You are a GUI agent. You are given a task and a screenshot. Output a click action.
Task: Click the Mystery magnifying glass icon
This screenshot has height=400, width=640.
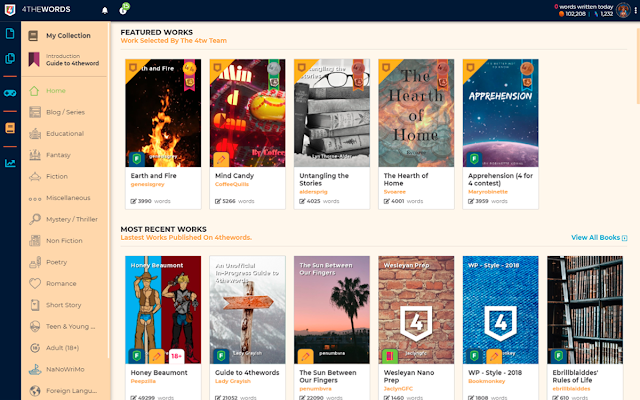[x=35, y=219]
